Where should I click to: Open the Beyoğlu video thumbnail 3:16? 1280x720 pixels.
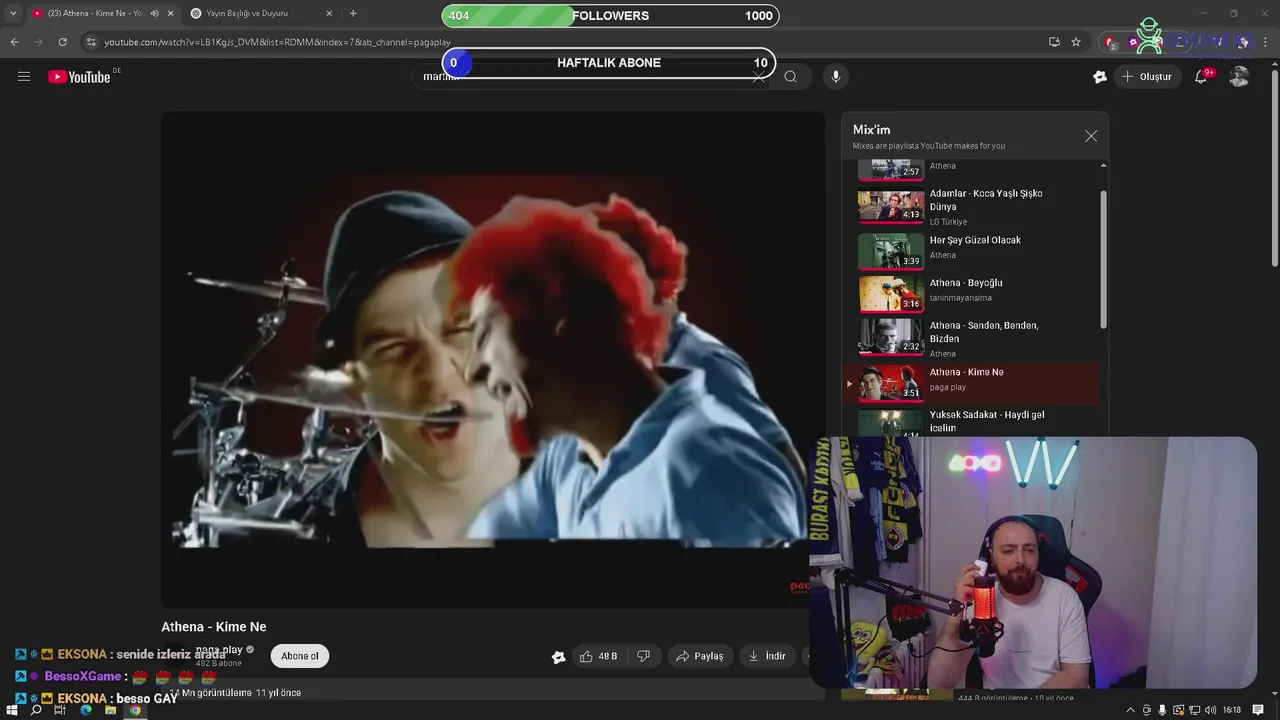point(891,293)
